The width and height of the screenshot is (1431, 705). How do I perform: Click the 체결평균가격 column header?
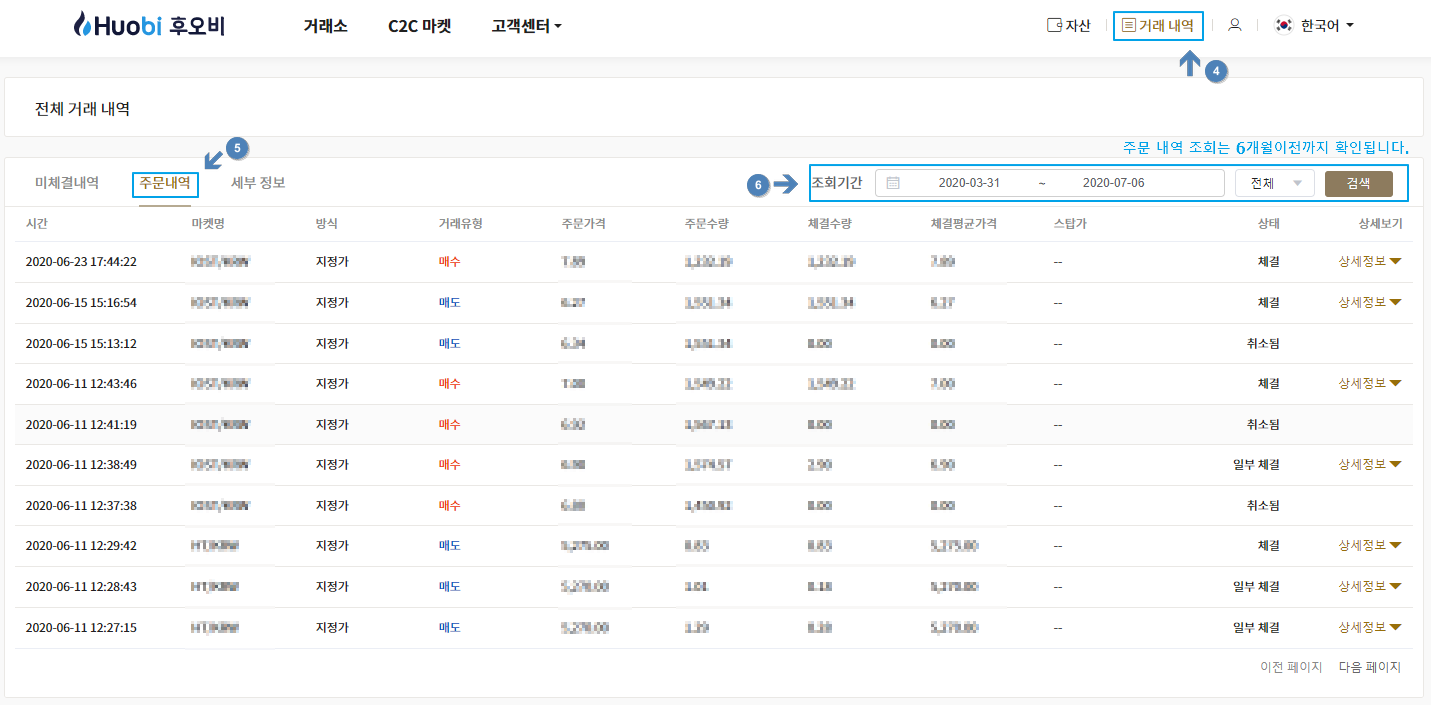pos(964,223)
